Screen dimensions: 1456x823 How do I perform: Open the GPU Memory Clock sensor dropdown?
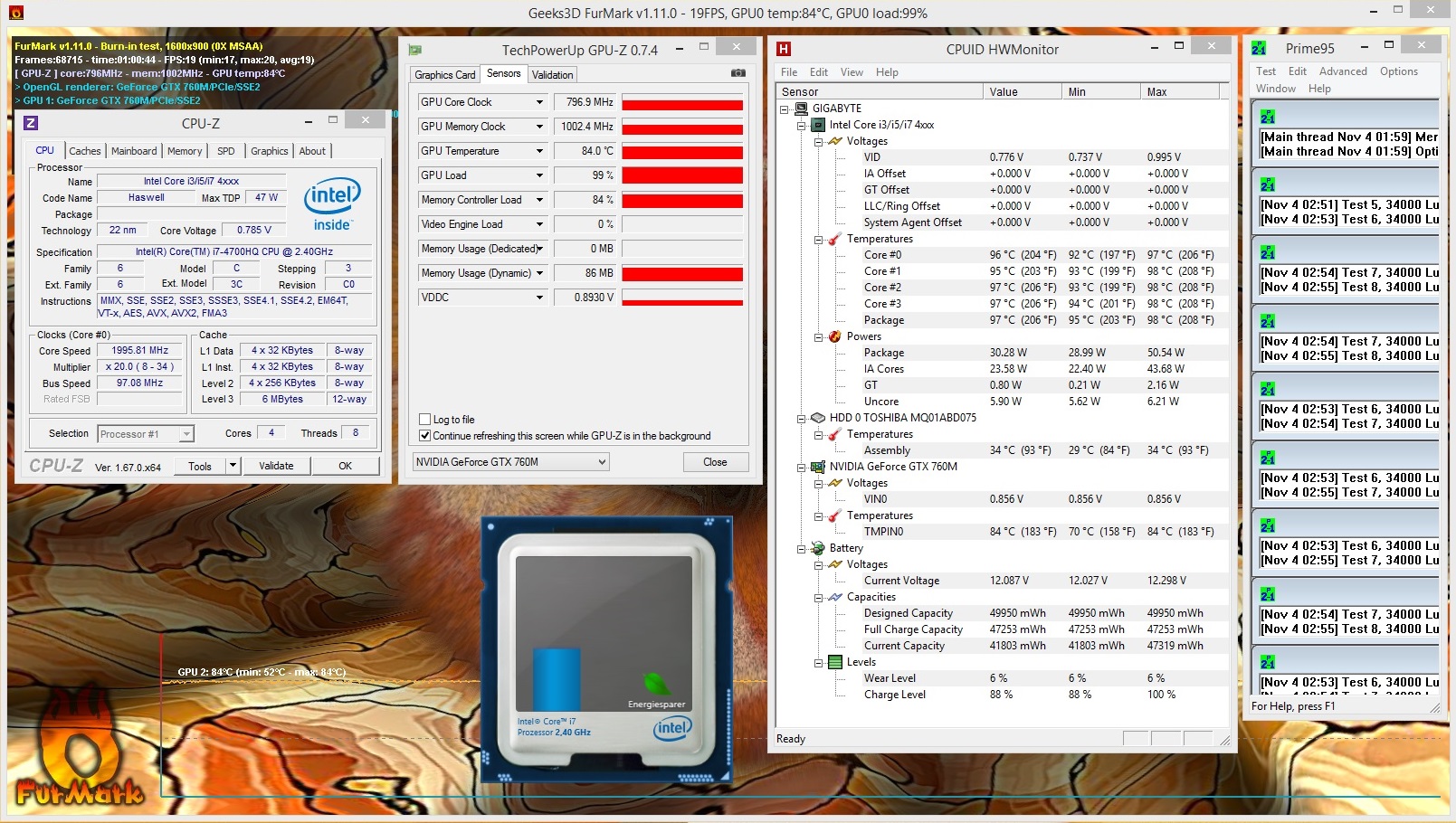click(539, 127)
